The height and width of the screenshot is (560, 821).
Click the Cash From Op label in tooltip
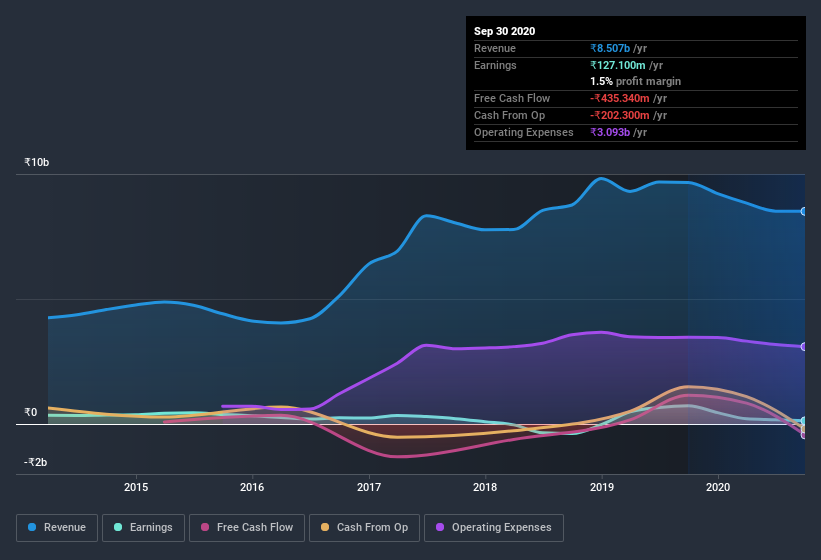[509, 115]
